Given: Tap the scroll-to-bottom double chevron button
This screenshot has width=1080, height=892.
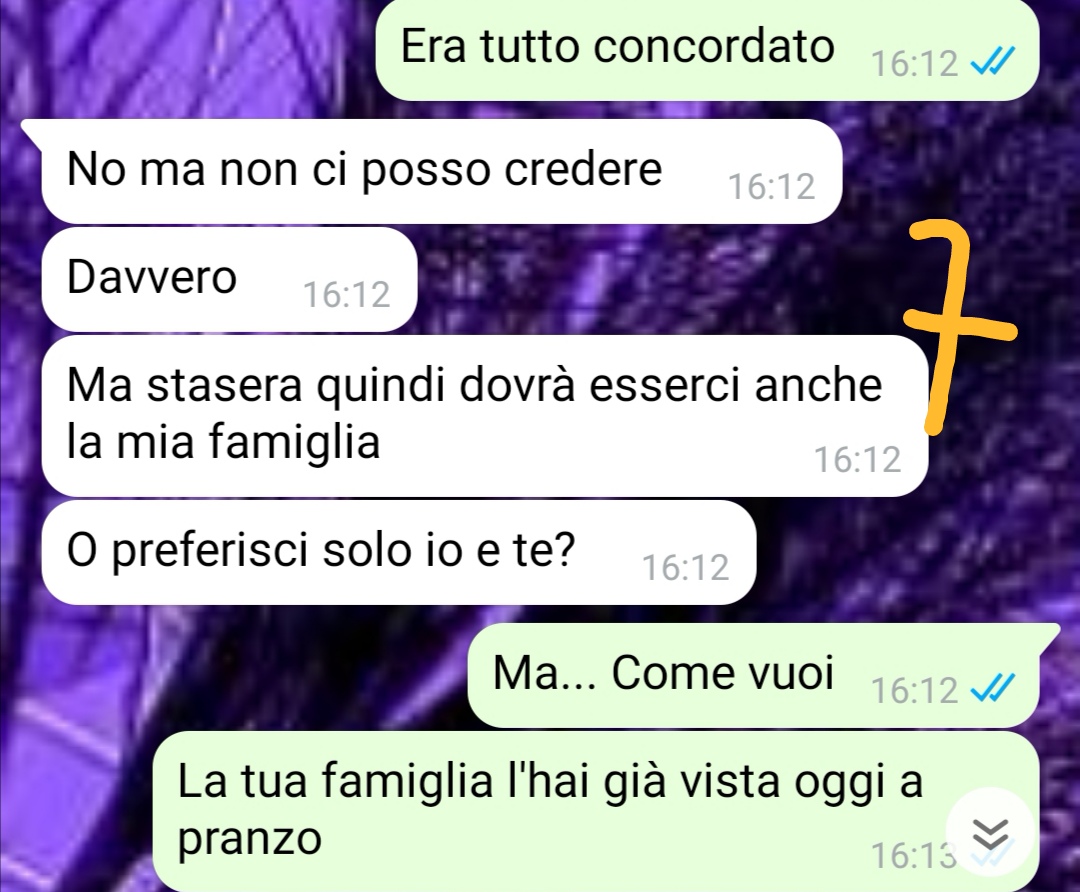Looking at the screenshot, I should 990,834.
